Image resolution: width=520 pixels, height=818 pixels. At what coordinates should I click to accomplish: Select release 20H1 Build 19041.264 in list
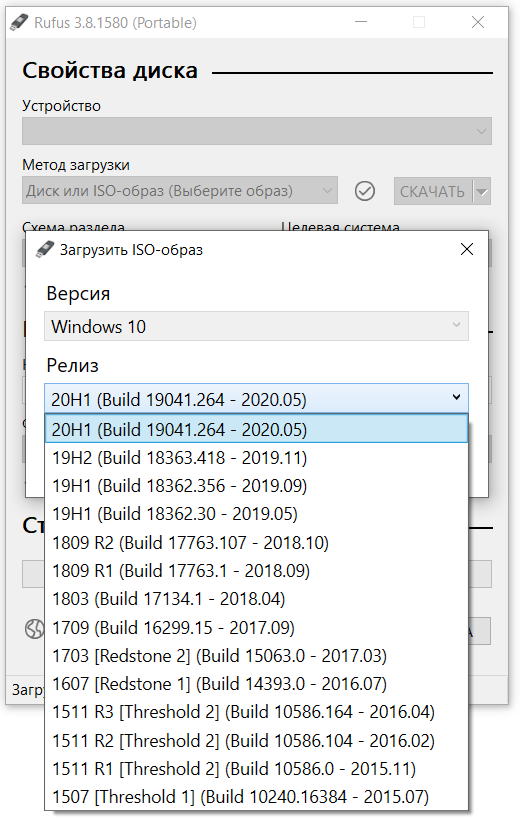[256, 429]
